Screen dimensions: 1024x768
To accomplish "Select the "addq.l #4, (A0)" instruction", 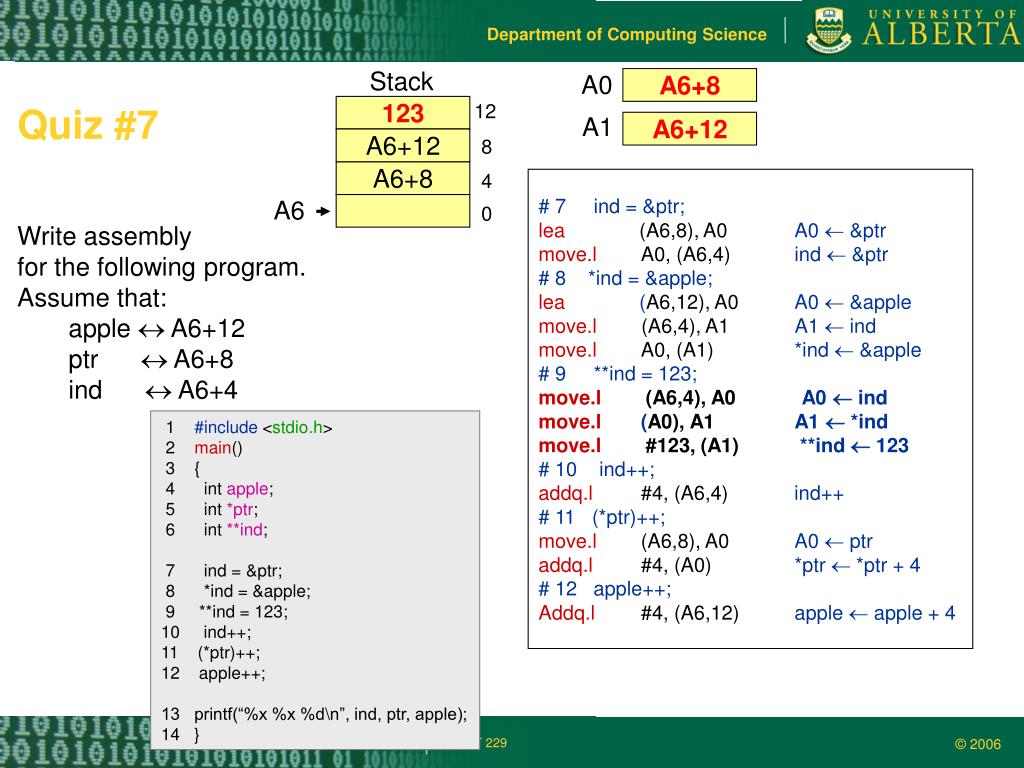I will tap(625, 565).
